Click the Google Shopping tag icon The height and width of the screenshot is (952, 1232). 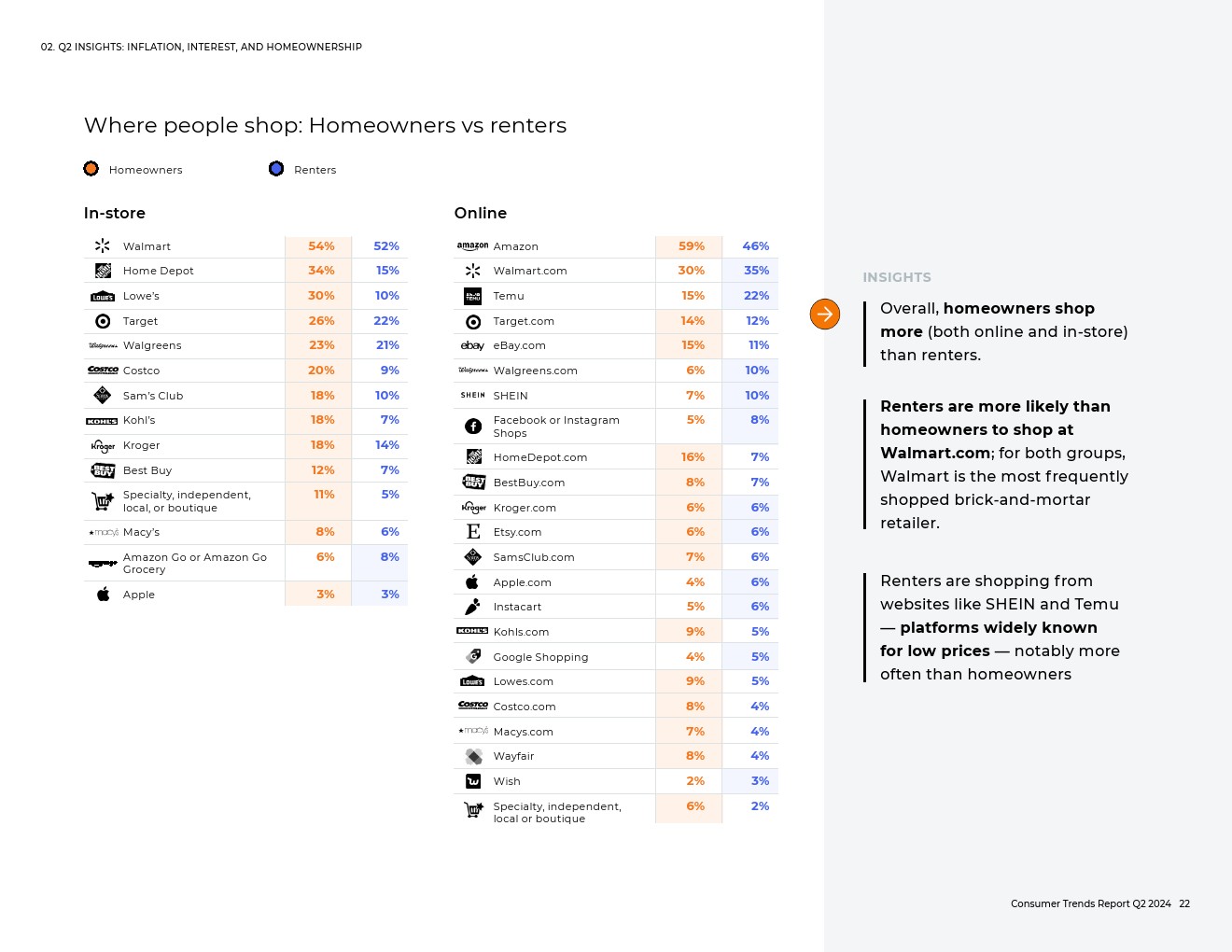click(473, 657)
